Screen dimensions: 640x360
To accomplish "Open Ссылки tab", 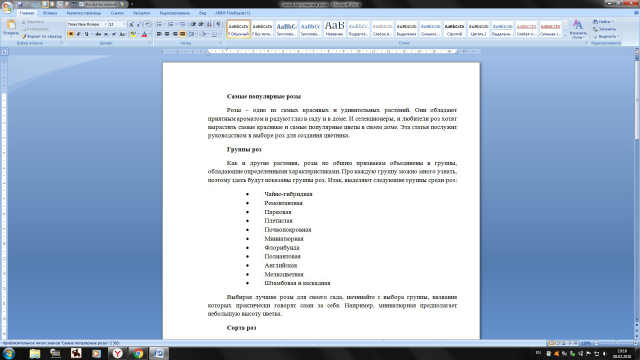I will [x=118, y=13].
